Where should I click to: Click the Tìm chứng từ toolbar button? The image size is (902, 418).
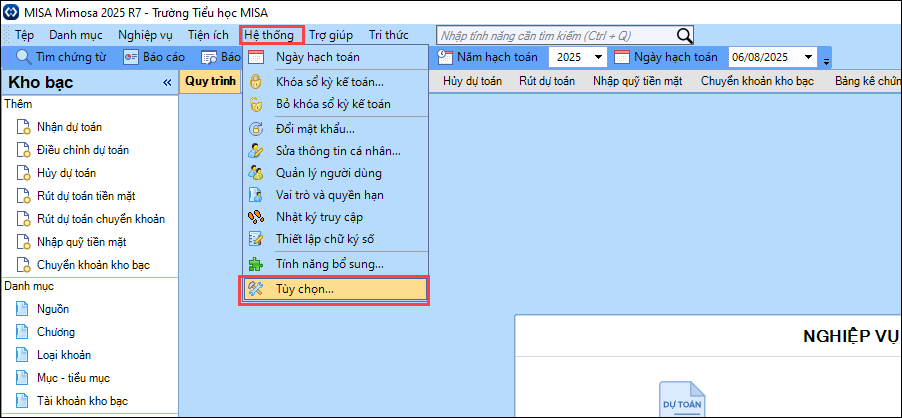pyautogui.click(x=61, y=57)
